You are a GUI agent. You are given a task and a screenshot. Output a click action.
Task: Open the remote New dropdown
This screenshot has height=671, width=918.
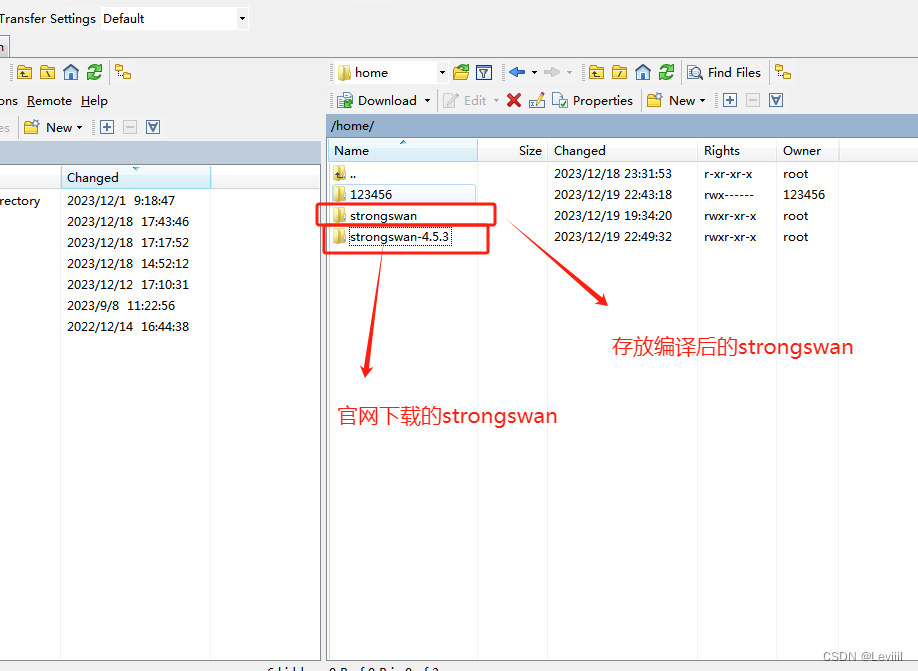[x=676, y=101]
